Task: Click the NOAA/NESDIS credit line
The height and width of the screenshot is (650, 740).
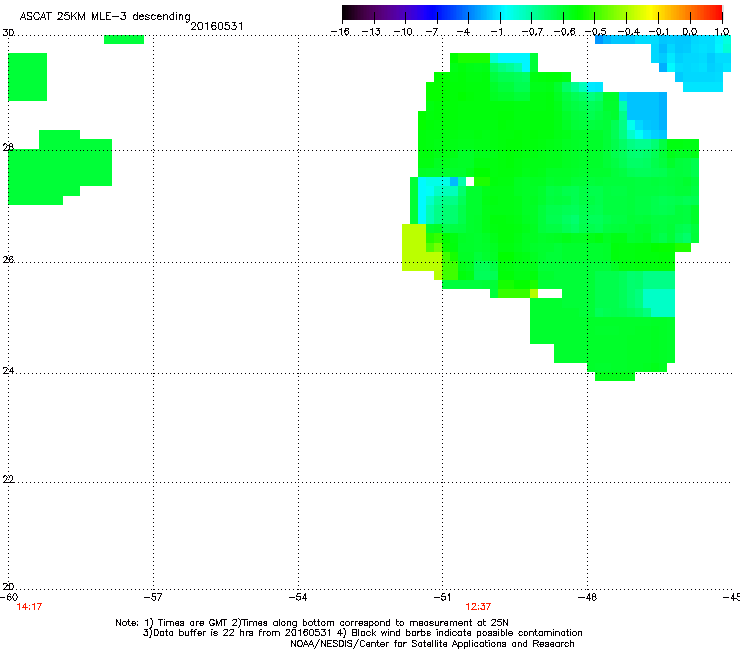Action: (432, 644)
